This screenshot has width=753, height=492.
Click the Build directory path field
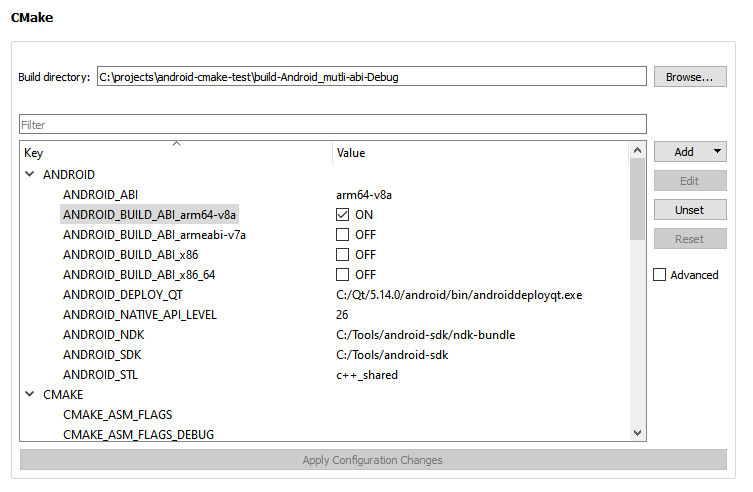coord(371,77)
